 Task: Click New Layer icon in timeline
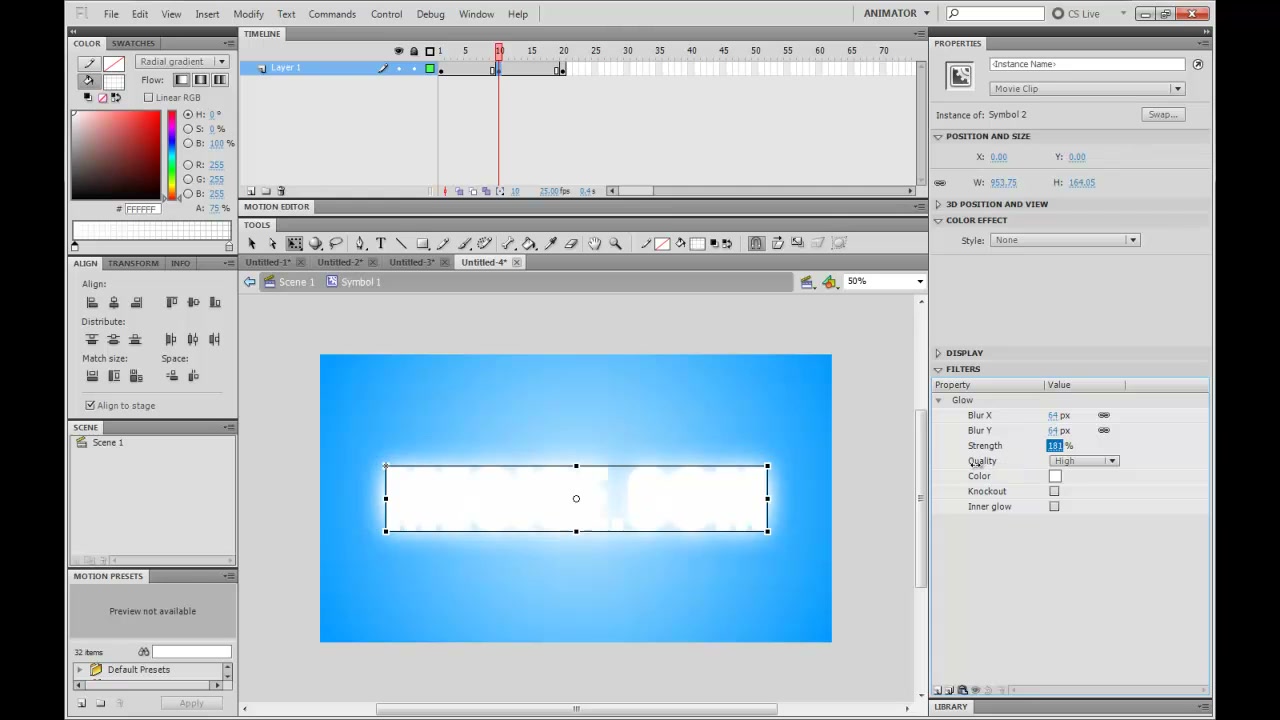point(251,191)
